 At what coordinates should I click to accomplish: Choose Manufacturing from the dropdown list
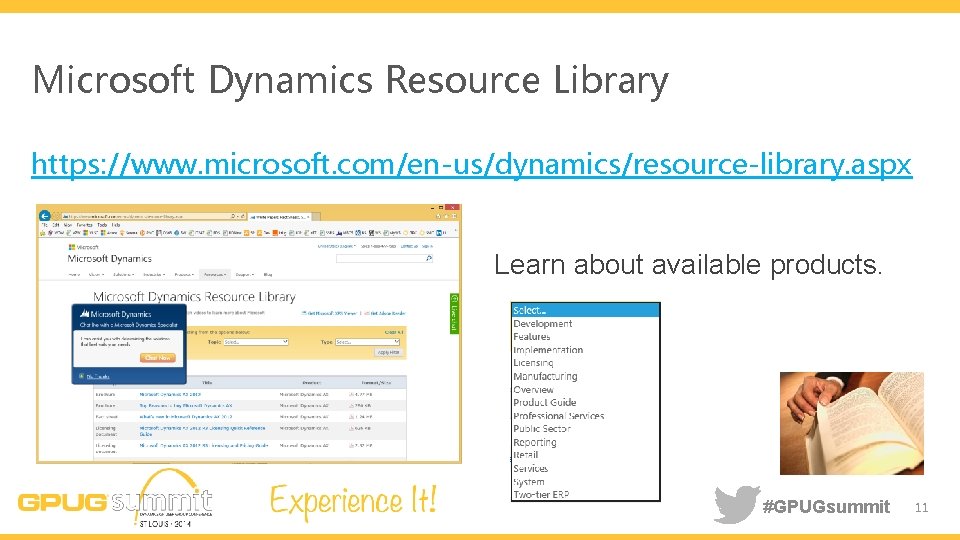[545, 376]
